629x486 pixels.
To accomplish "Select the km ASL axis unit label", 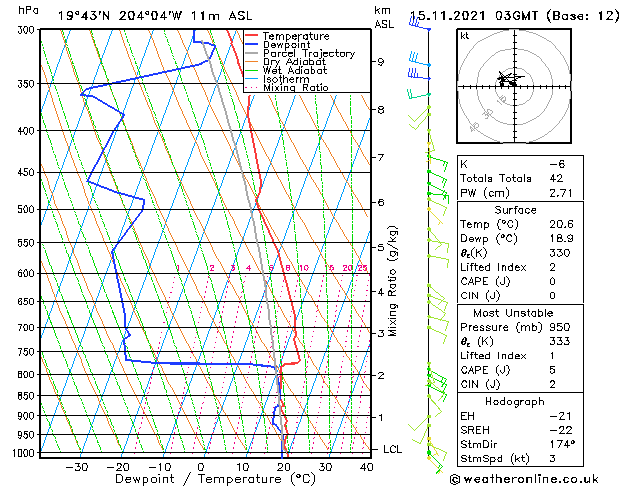I will click(x=384, y=17).
